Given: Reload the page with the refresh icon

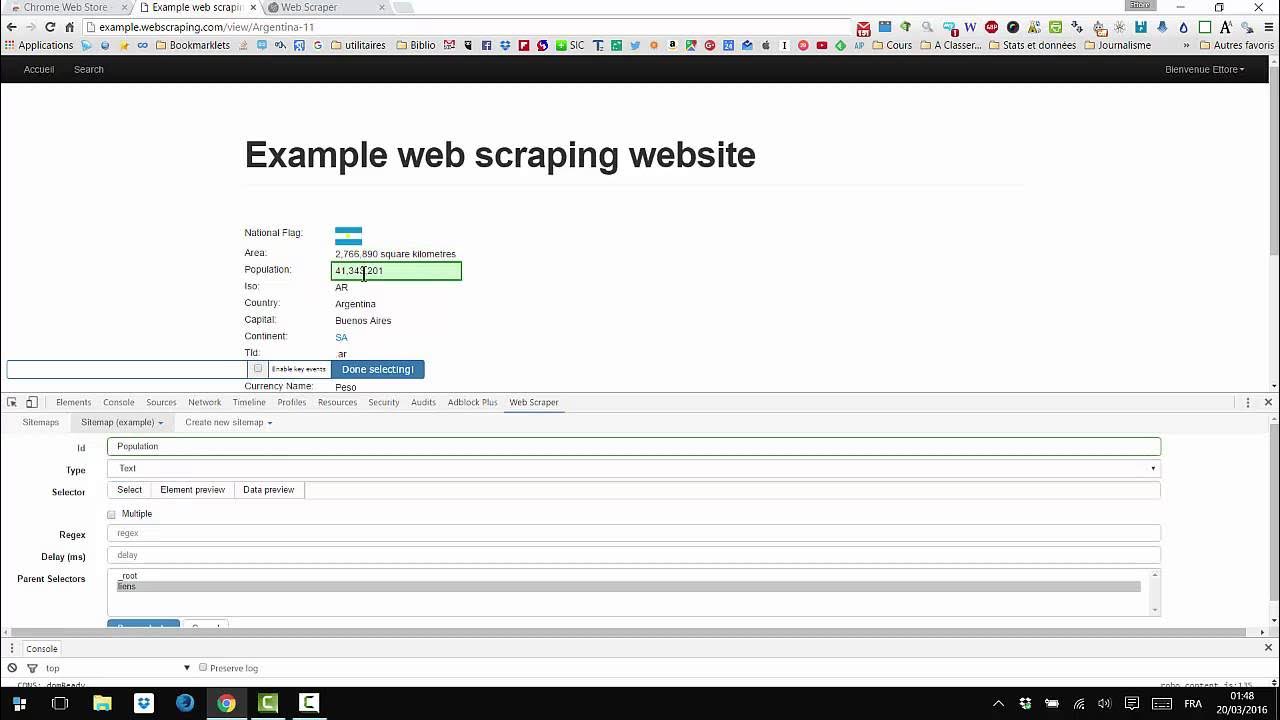Looking at the screenshot, I should pyautogui.click(x=50, y=27).
